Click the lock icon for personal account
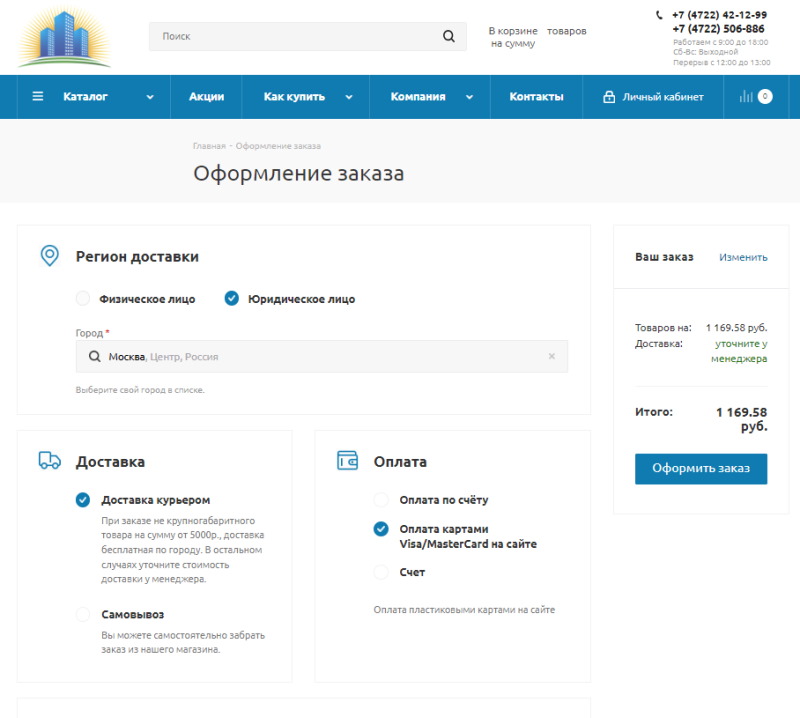The width and height of the screenshot is (800, 718). pyautogui.click(x=609, y=97)
